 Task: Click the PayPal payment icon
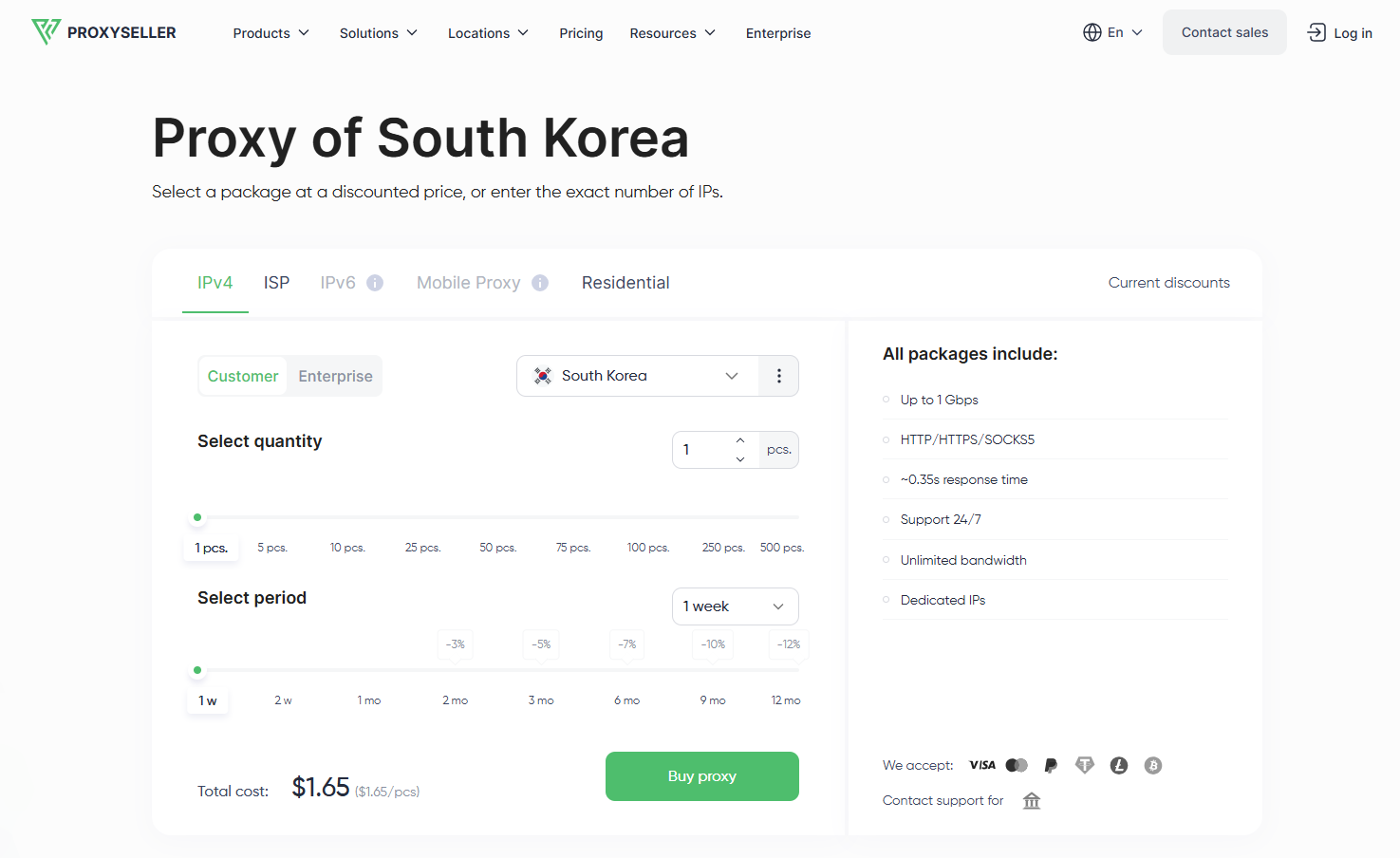[1051, 765]
